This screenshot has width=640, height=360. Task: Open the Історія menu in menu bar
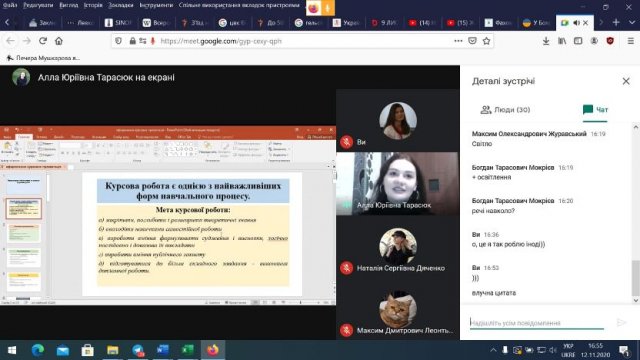coord(93,5)
